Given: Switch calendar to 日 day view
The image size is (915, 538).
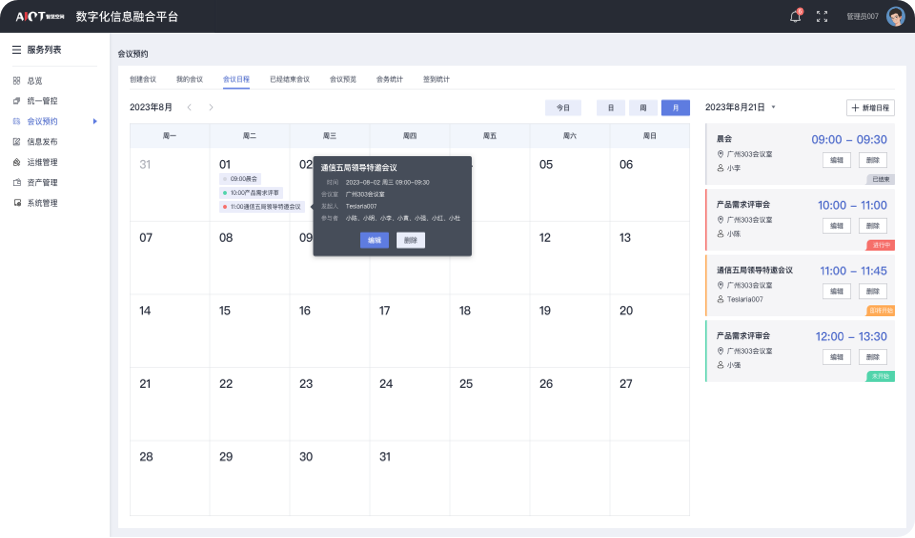Looking at the screenshot, I should click(x=611, y=108).
